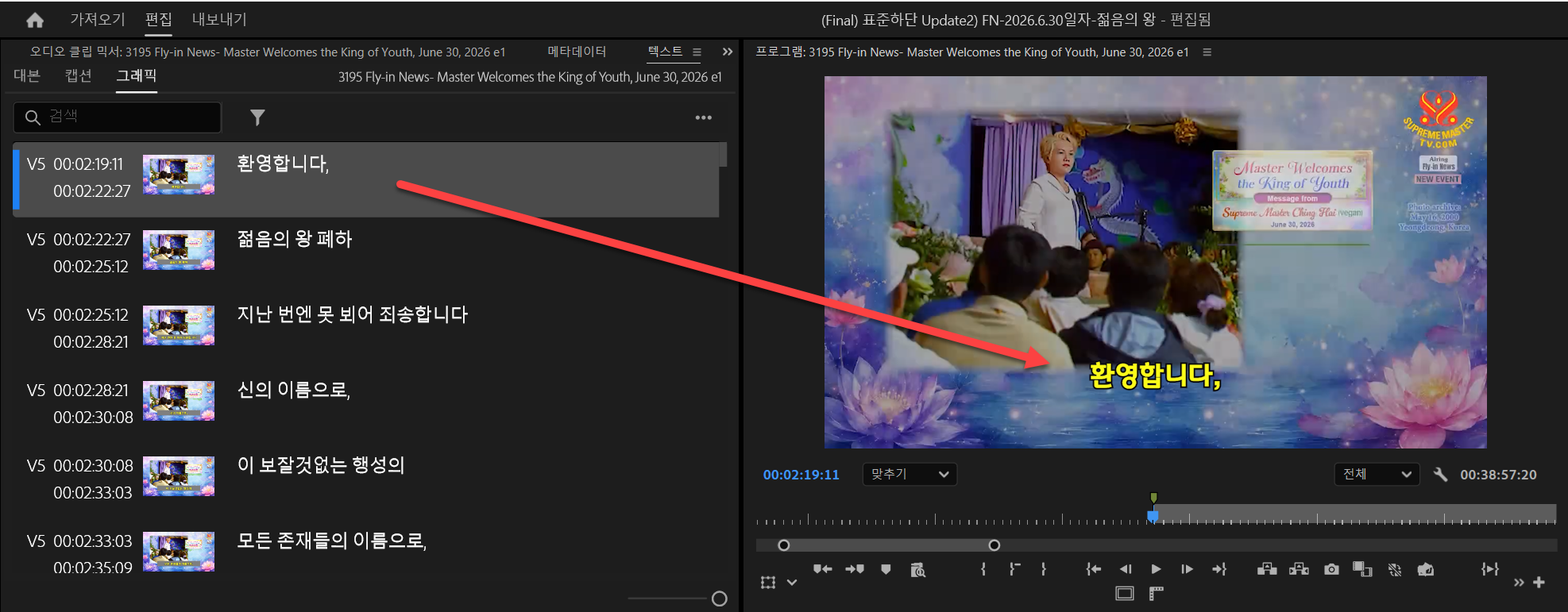Open the 오디오 클립 믹서 panel tab

coord(268,52)
